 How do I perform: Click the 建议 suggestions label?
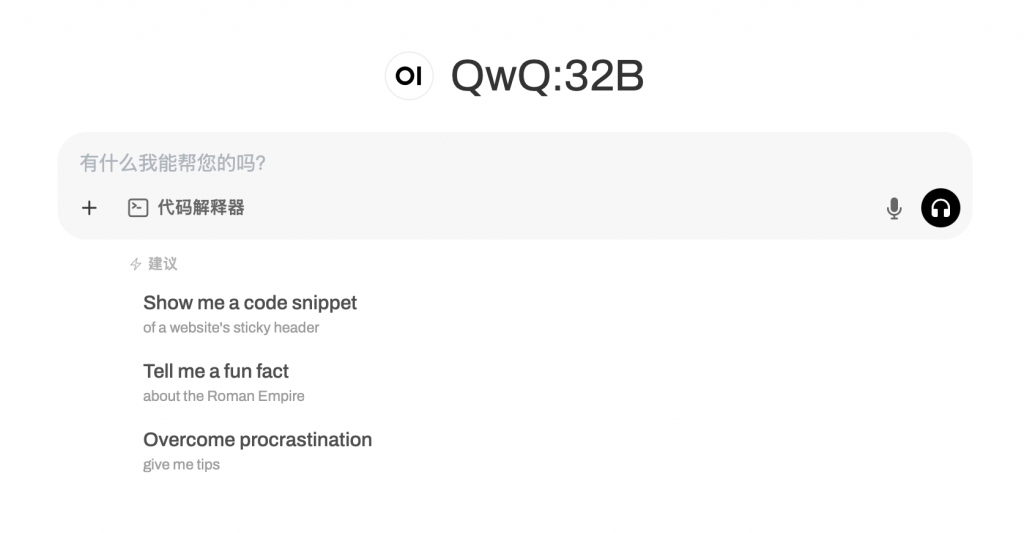coord(163,264)
